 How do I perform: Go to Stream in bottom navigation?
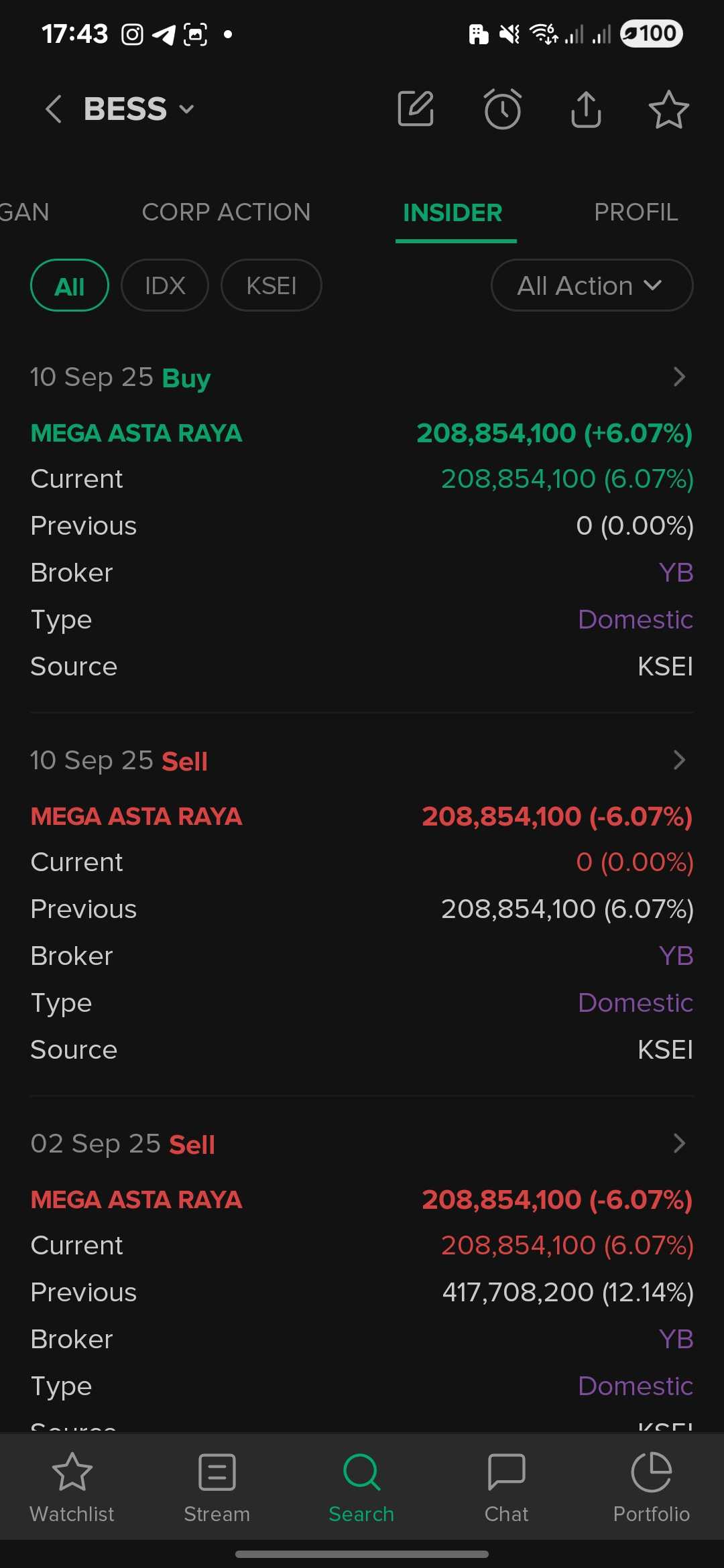click(217, 1486)
